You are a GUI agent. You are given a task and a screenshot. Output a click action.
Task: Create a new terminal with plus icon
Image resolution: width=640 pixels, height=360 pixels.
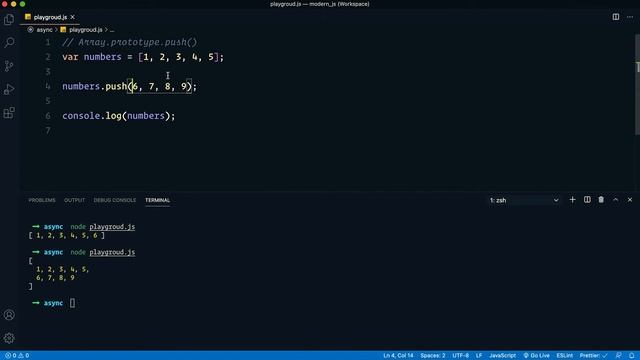point(572,200)
